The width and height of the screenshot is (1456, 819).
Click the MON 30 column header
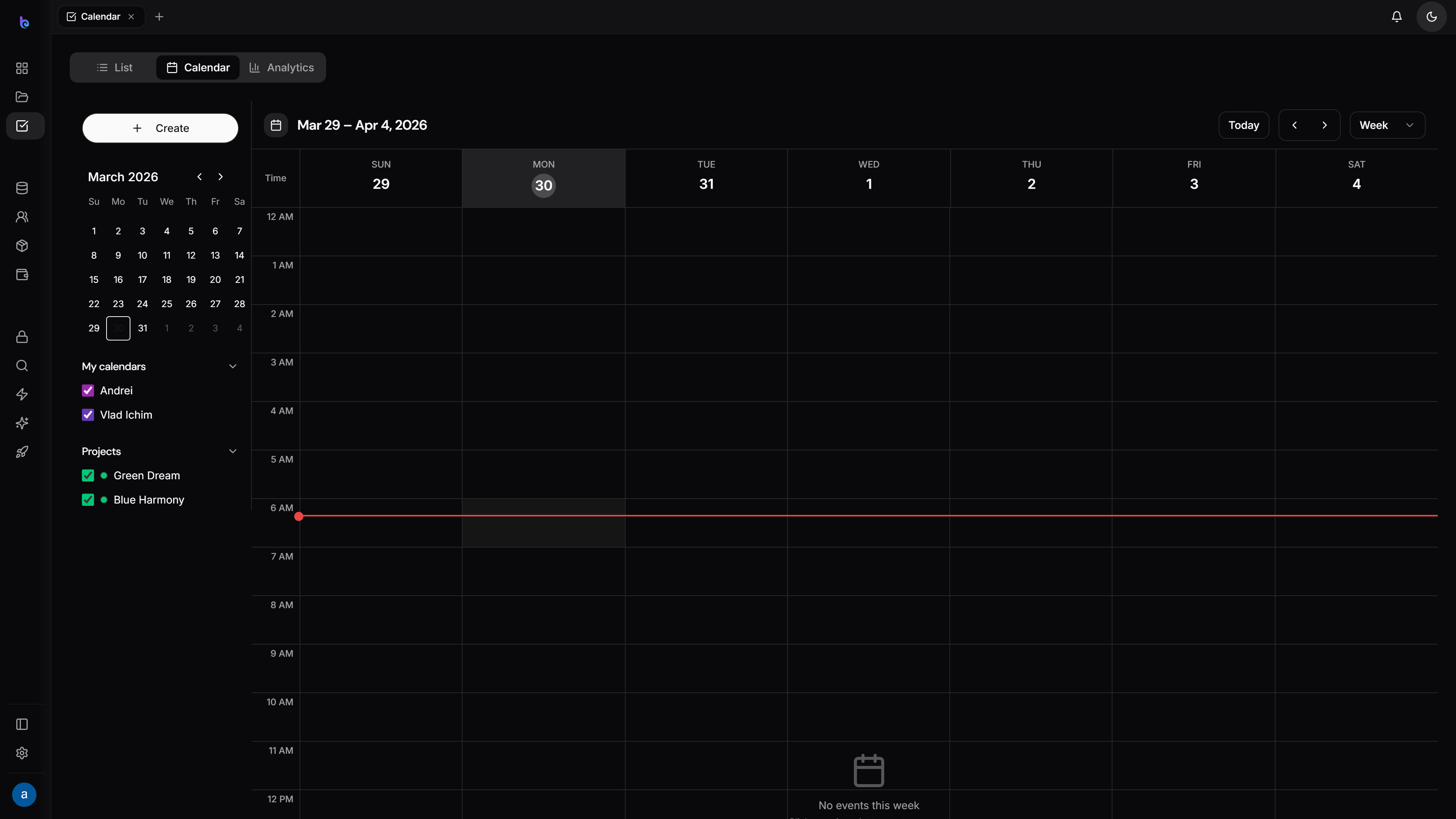544,178
